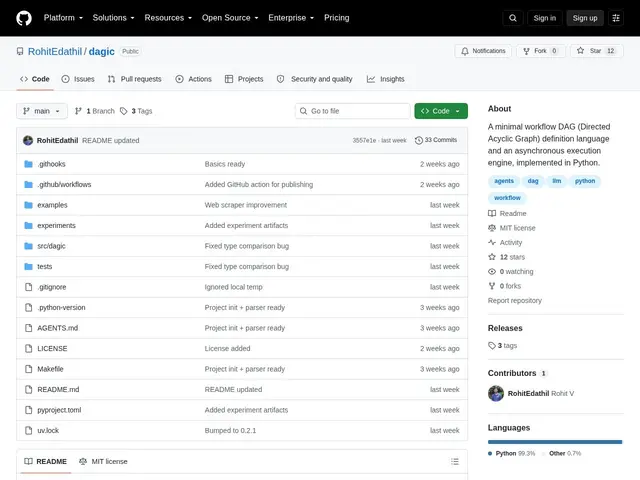The width and height of the screenshot is (640, 480).
Task: Click the README.md file icon
Action: (28, 389)
